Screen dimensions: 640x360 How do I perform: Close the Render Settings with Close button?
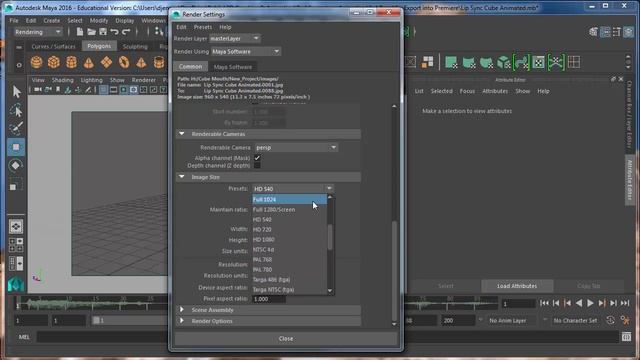tap(286, 338)
